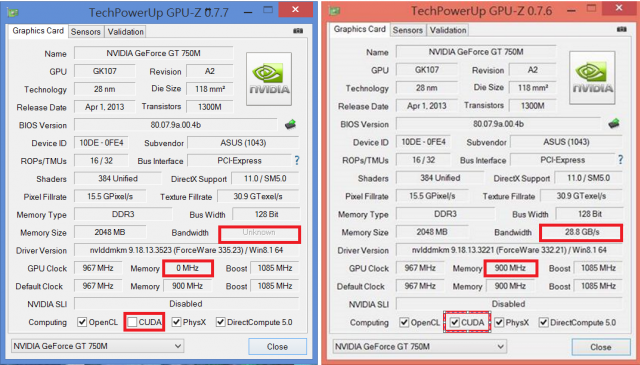Click Subvendor 'ASUS (1043)' in GPU-Z 0.7.6
This screenshot has width=640, height=365.
(x=567, y=142)
